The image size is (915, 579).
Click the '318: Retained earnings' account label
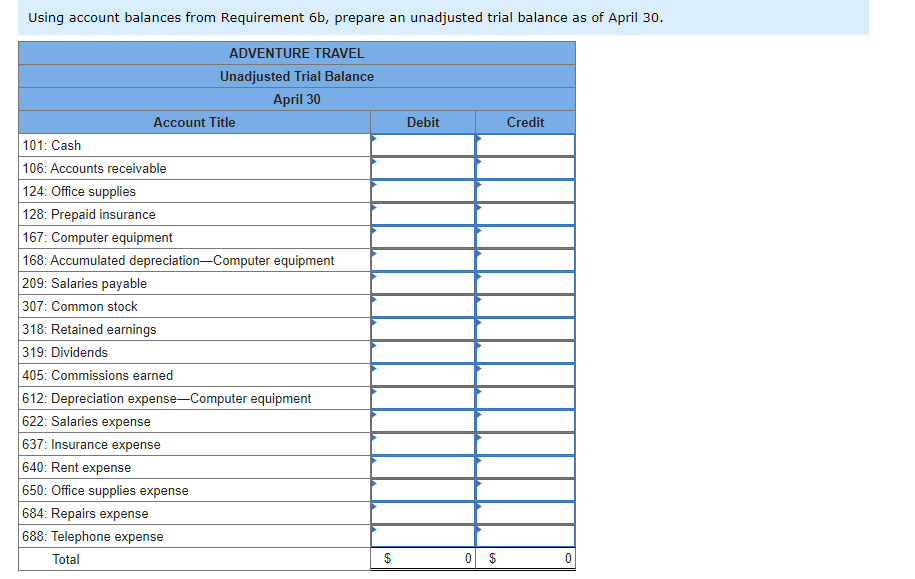pyautogui.click(x=89, y=330)
